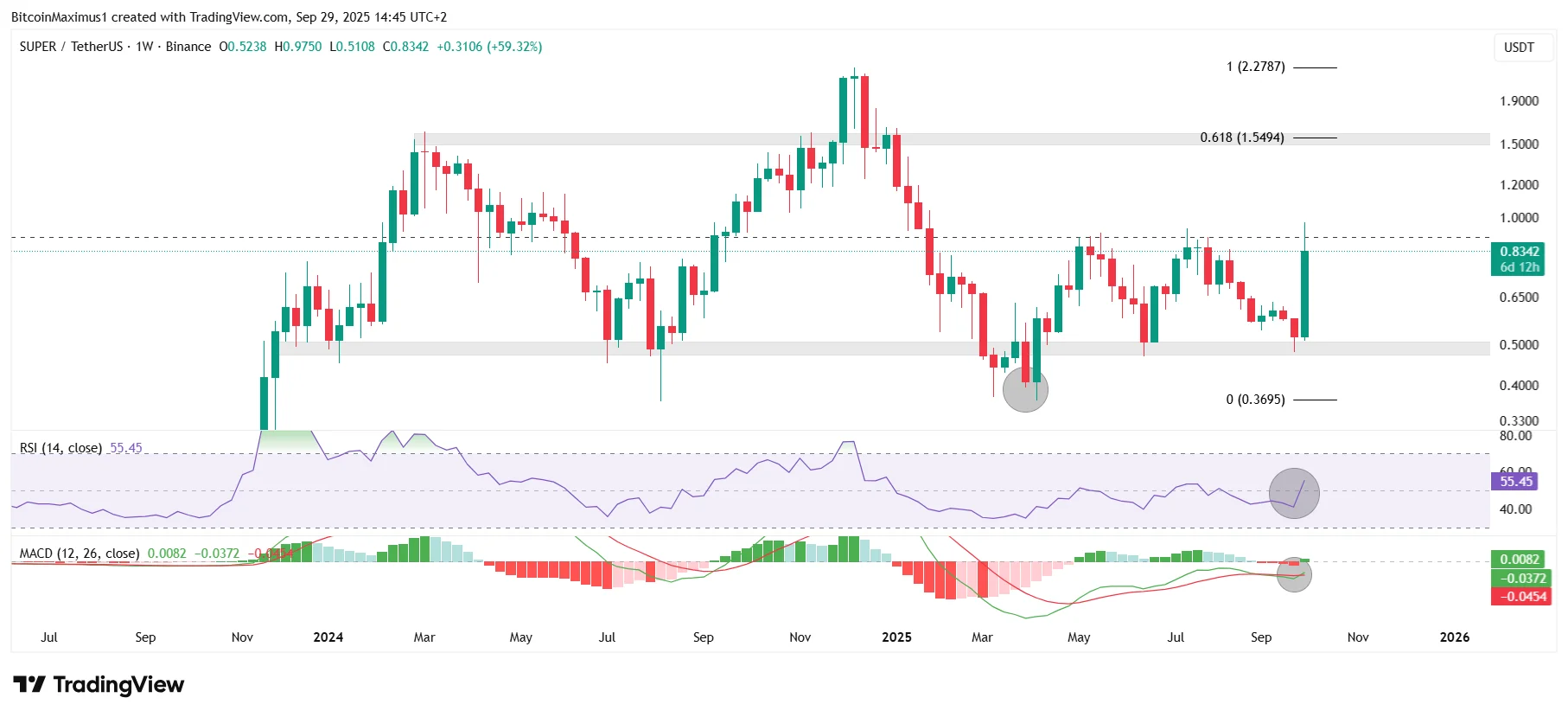Click the circle highlight on the RSI line
The image size is (1568, 717).
click(x=1294, y=493)
